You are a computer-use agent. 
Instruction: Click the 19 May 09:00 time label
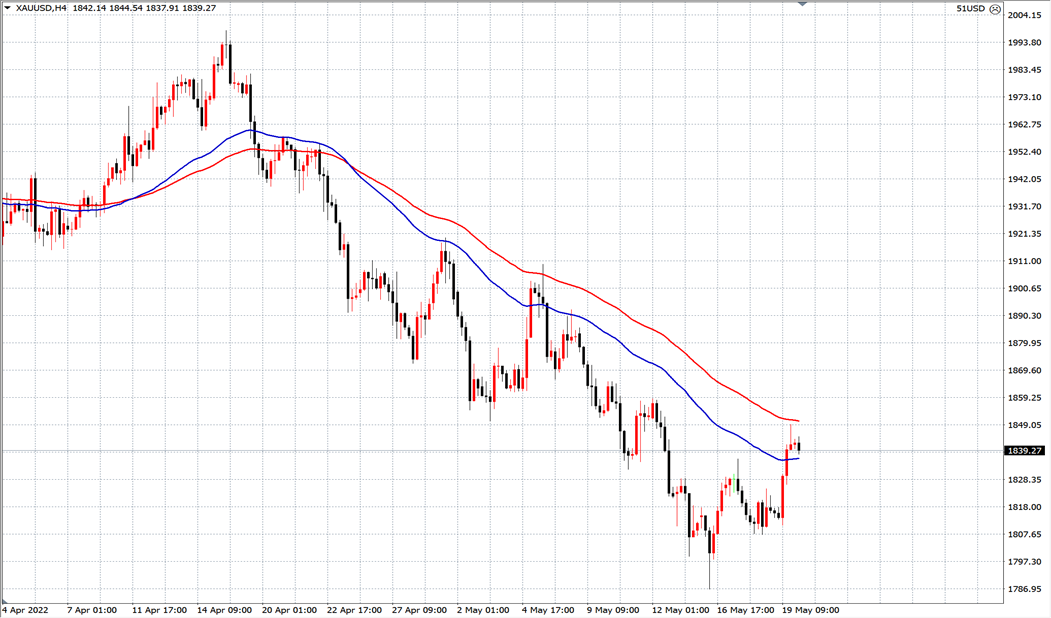(x=810, y=609)
